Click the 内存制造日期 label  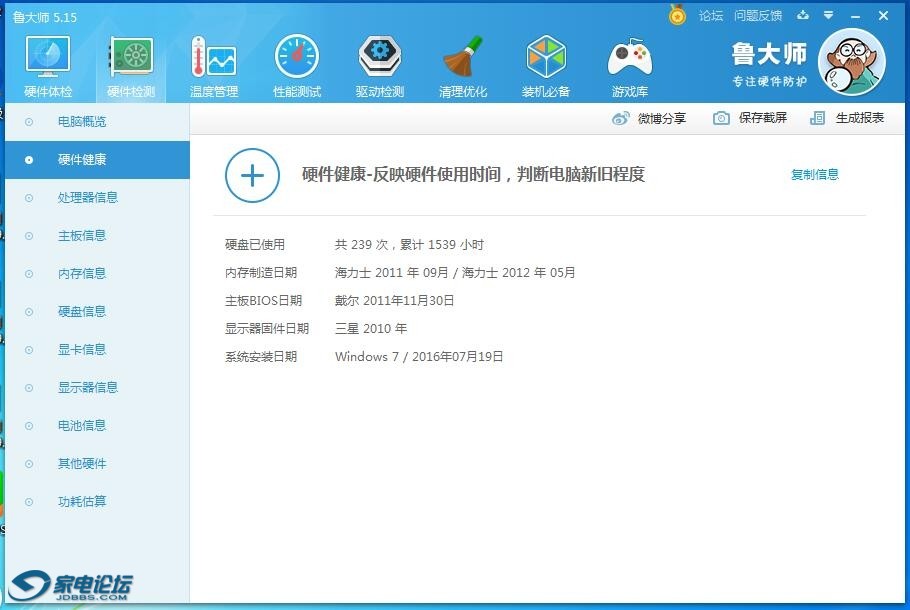261,272
